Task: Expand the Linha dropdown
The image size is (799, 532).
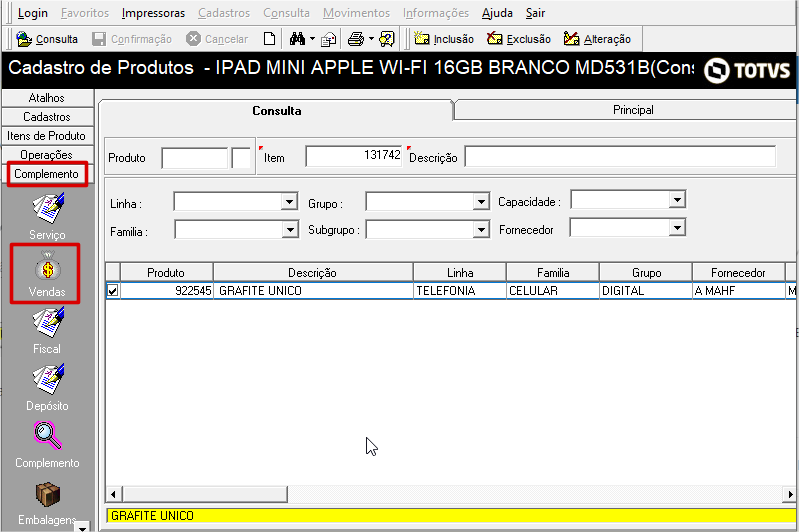Action: click(x=289, y=202)
